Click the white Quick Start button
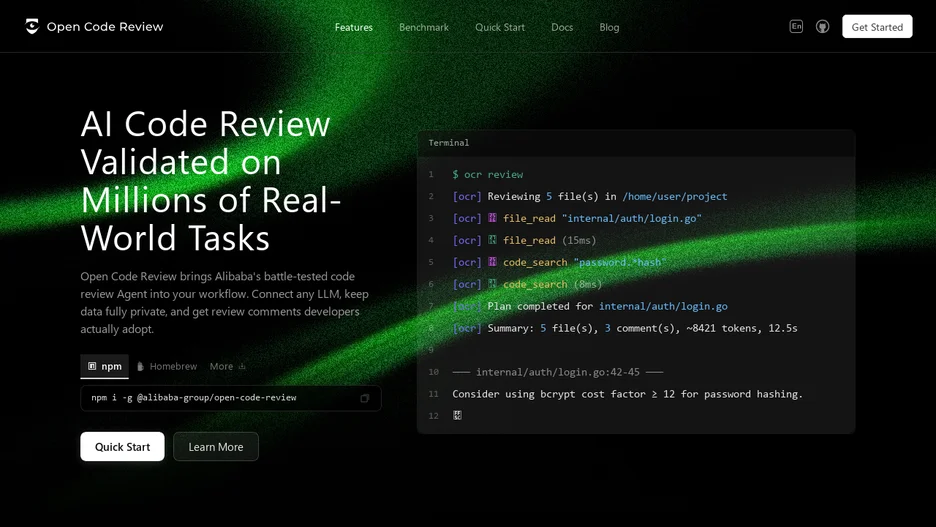 point(122,446)
